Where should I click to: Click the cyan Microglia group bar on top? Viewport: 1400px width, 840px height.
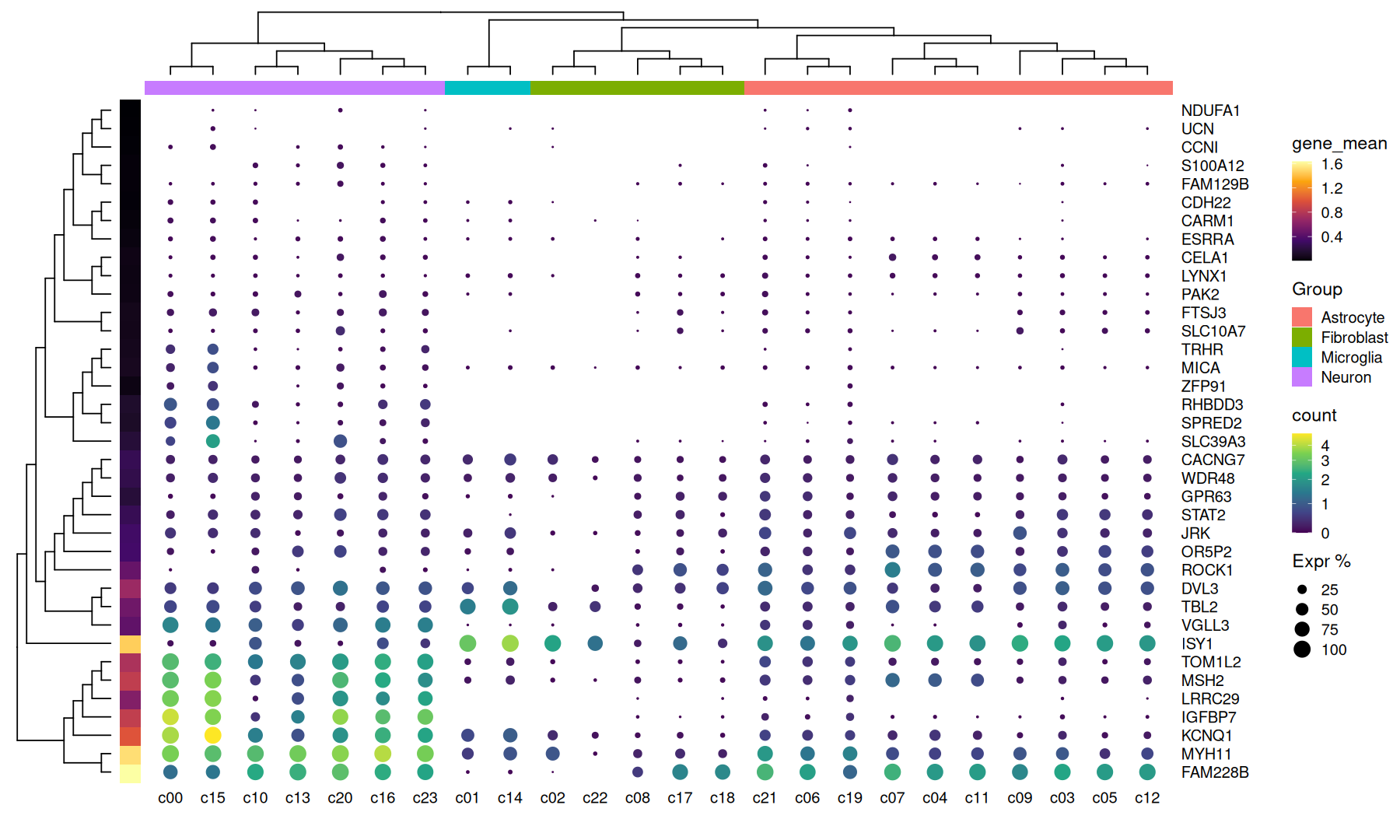pyautogui.click(x=487, y=88)
